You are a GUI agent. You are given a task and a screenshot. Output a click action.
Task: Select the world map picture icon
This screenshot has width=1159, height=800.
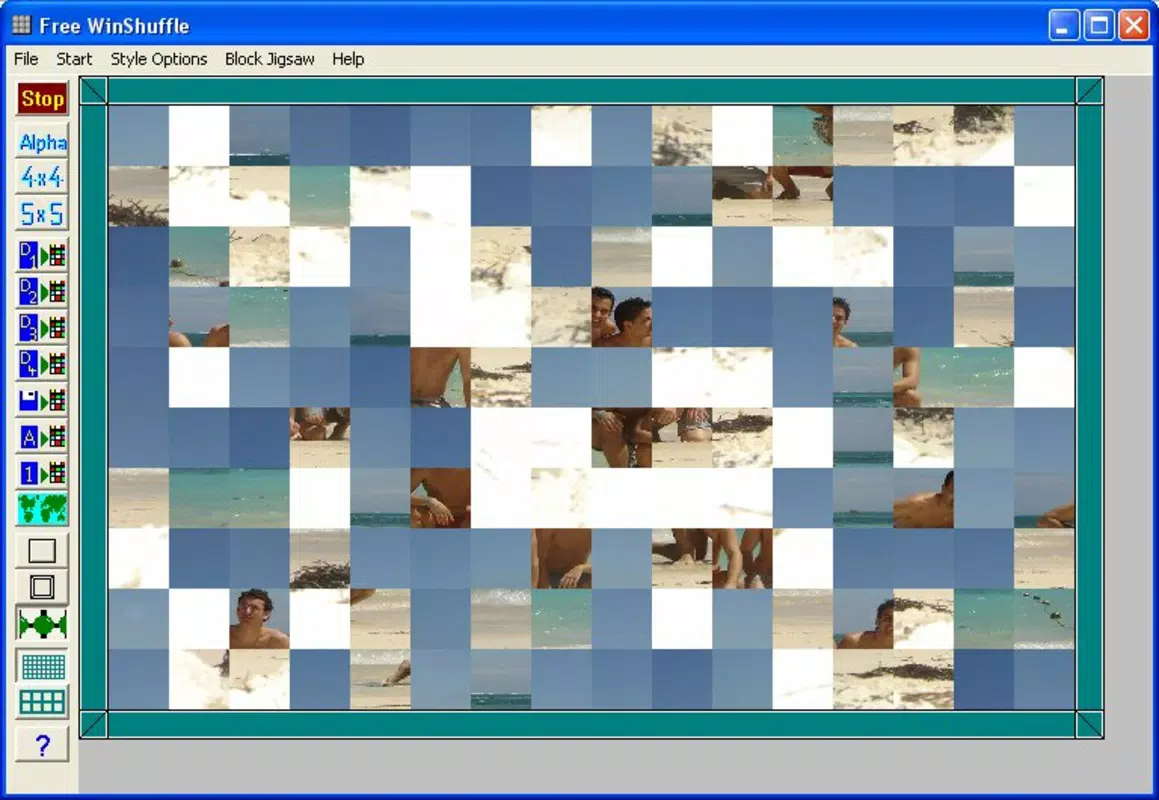[42, 509]
